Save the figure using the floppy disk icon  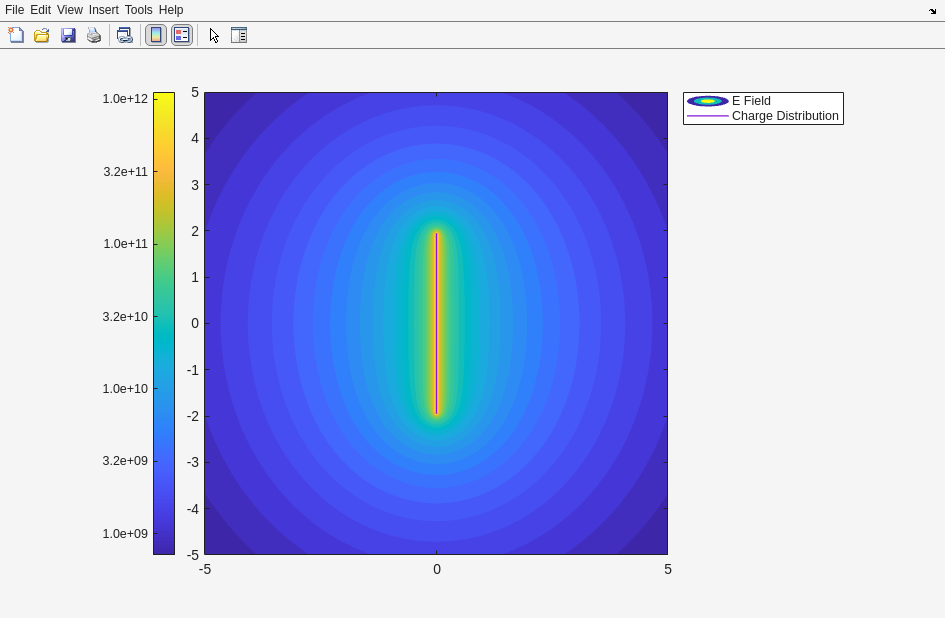68,35
